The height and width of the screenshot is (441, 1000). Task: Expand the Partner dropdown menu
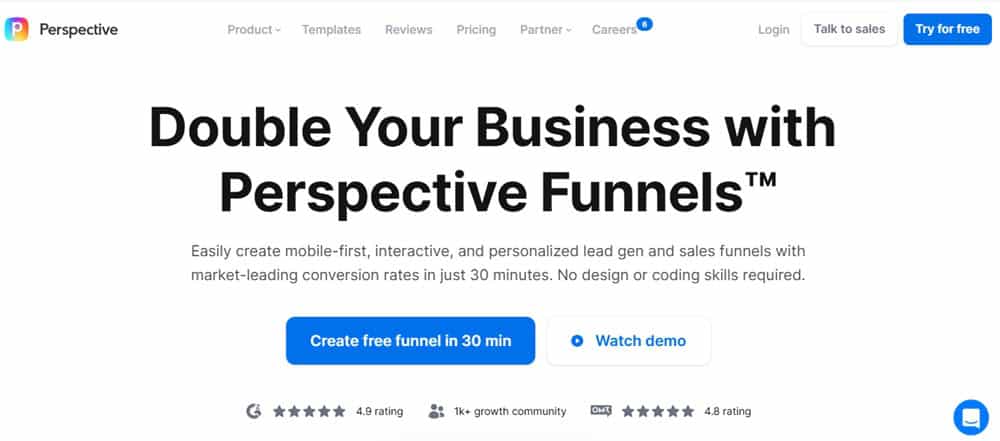(546, 29)
